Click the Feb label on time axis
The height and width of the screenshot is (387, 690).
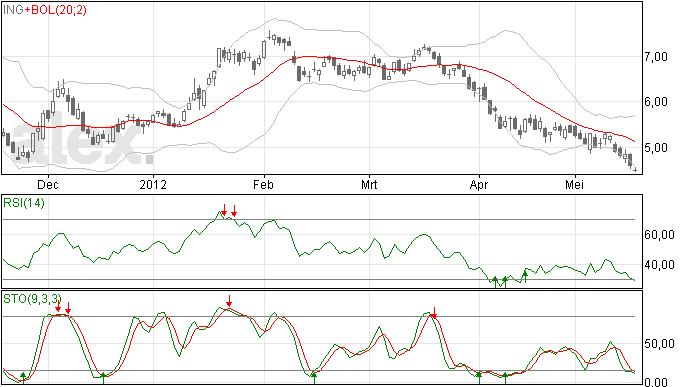point(263,184)
